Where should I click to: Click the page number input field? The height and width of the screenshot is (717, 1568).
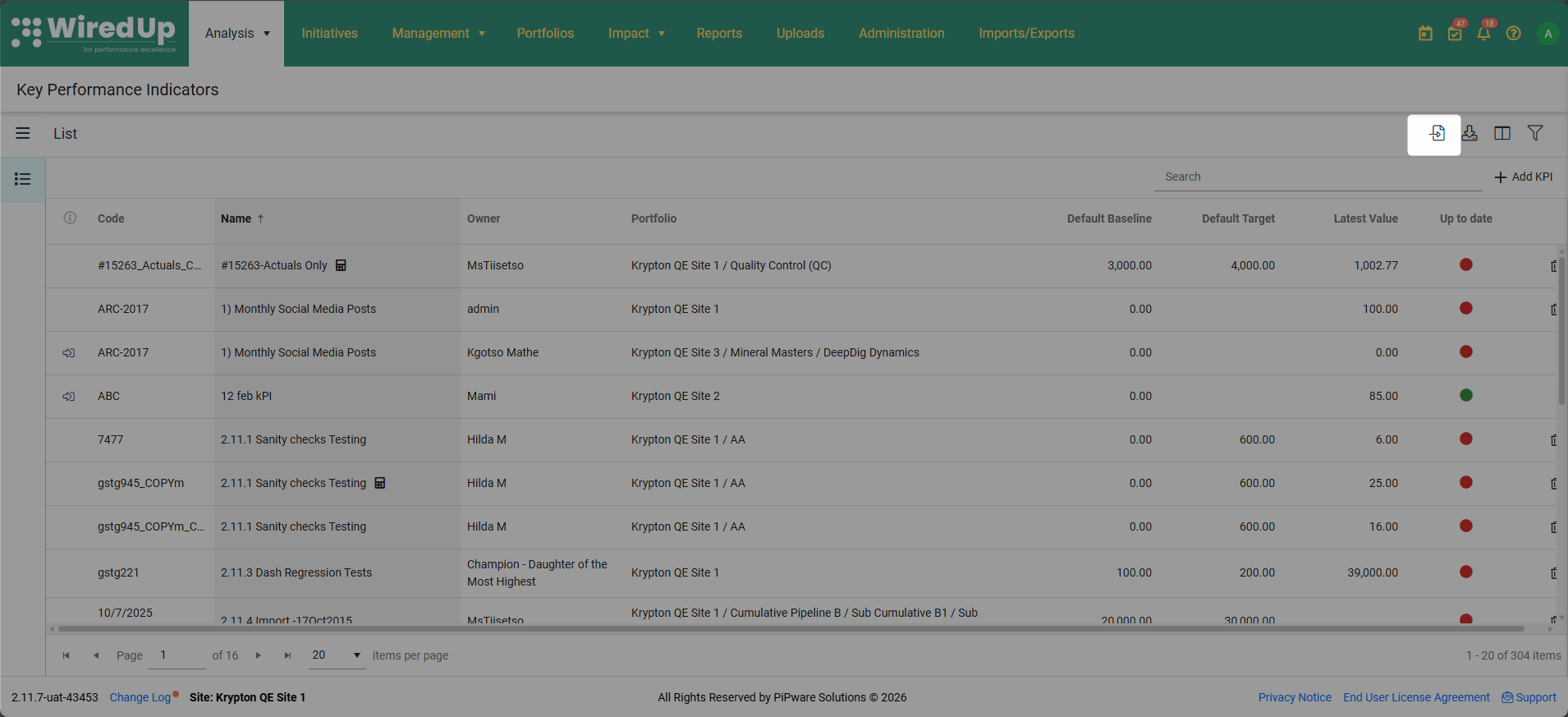coord(177,655)
